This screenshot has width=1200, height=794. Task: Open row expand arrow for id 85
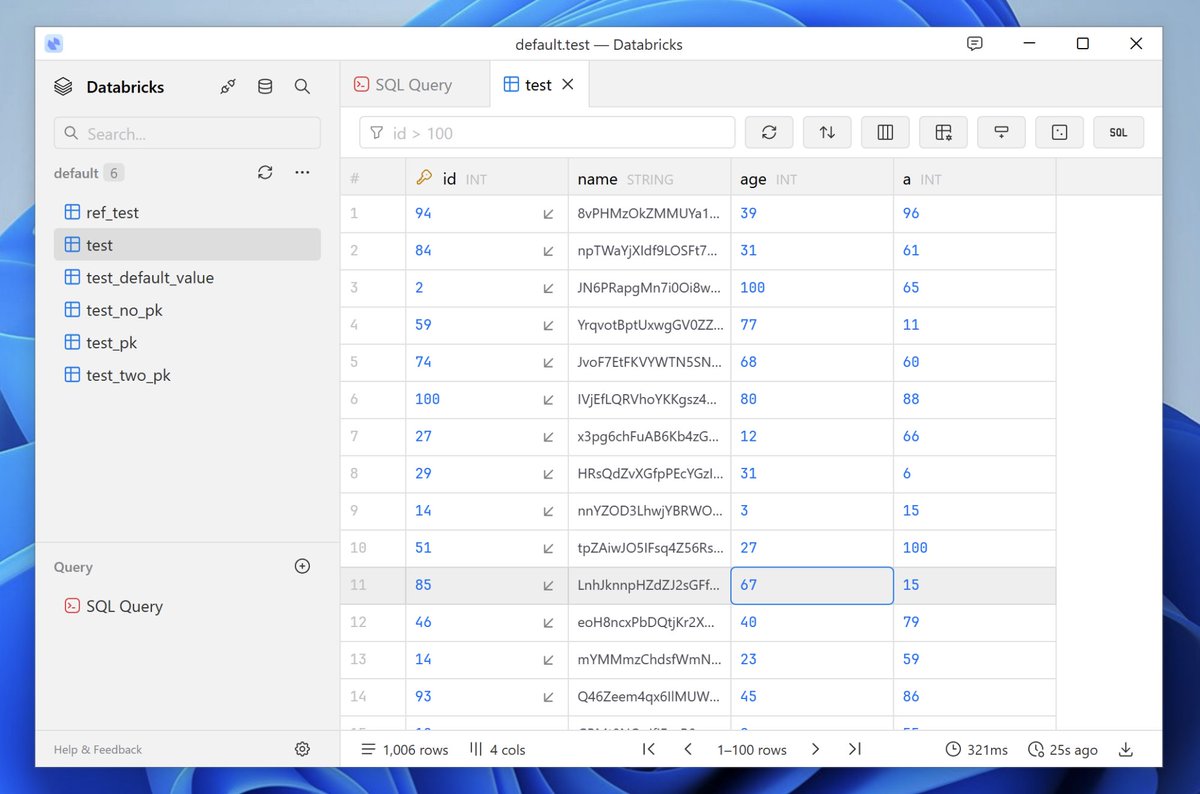[548, 585]
